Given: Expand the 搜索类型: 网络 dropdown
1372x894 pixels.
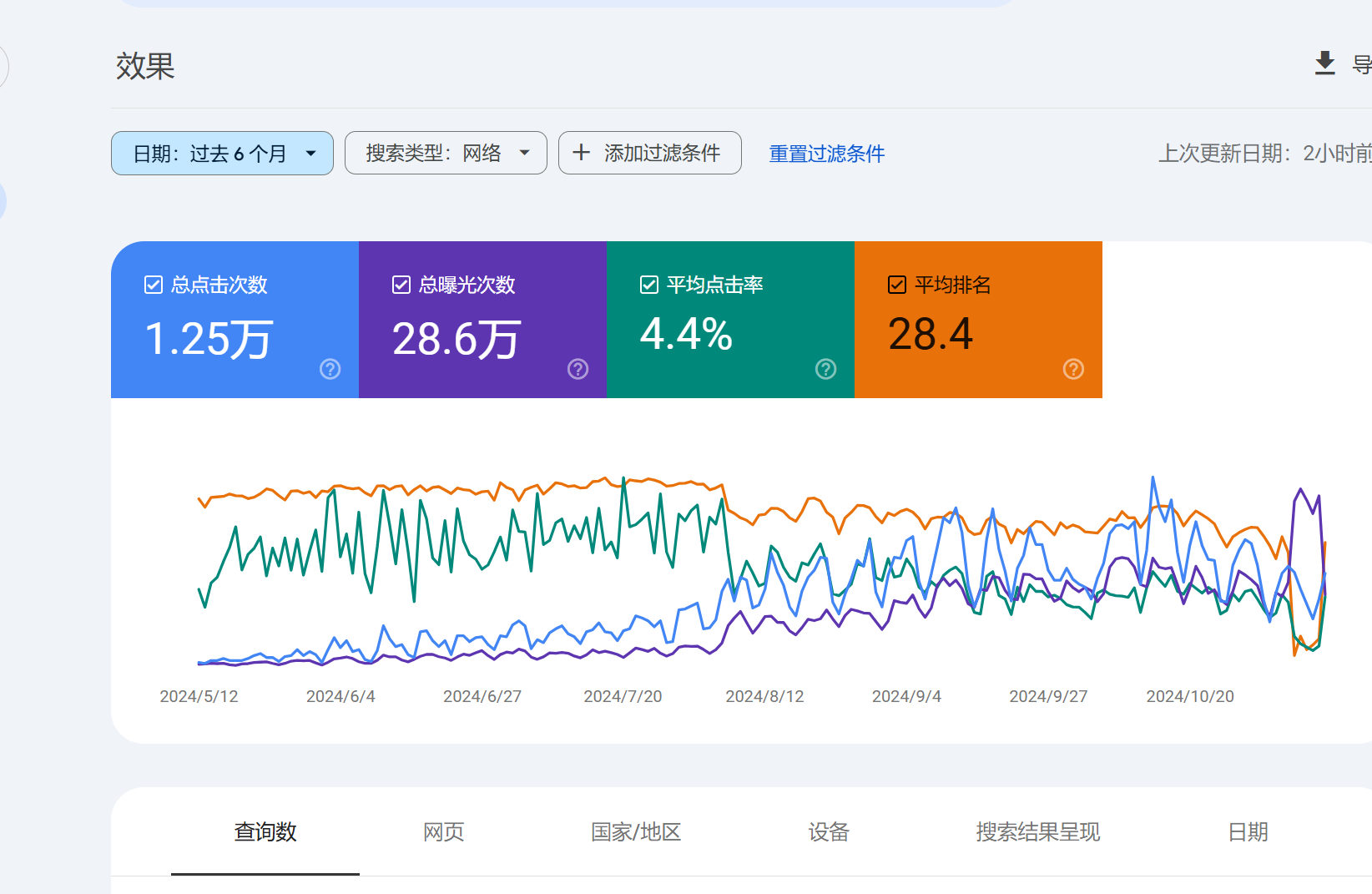Looking at the screenshot, I should pyautogui.click(x=446, y=153).
